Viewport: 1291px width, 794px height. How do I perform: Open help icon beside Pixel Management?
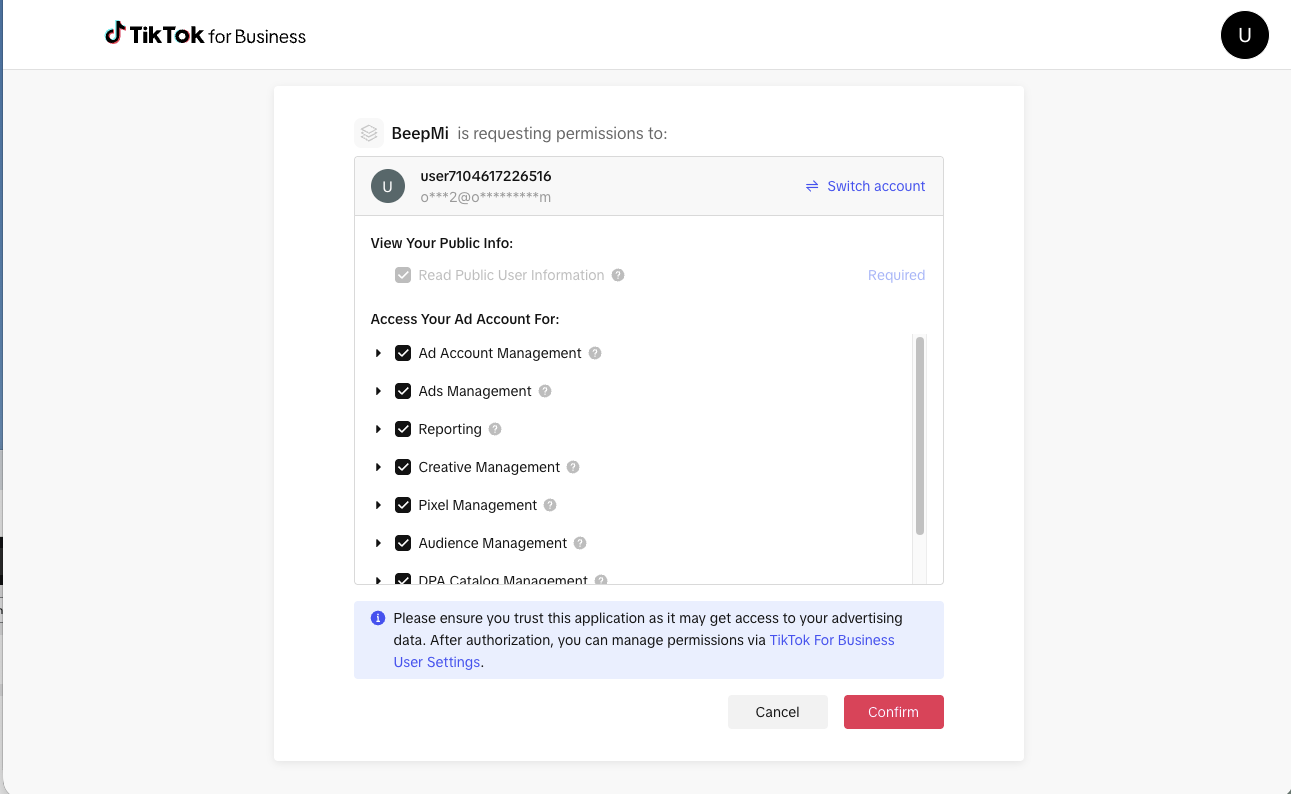[550, 505]
